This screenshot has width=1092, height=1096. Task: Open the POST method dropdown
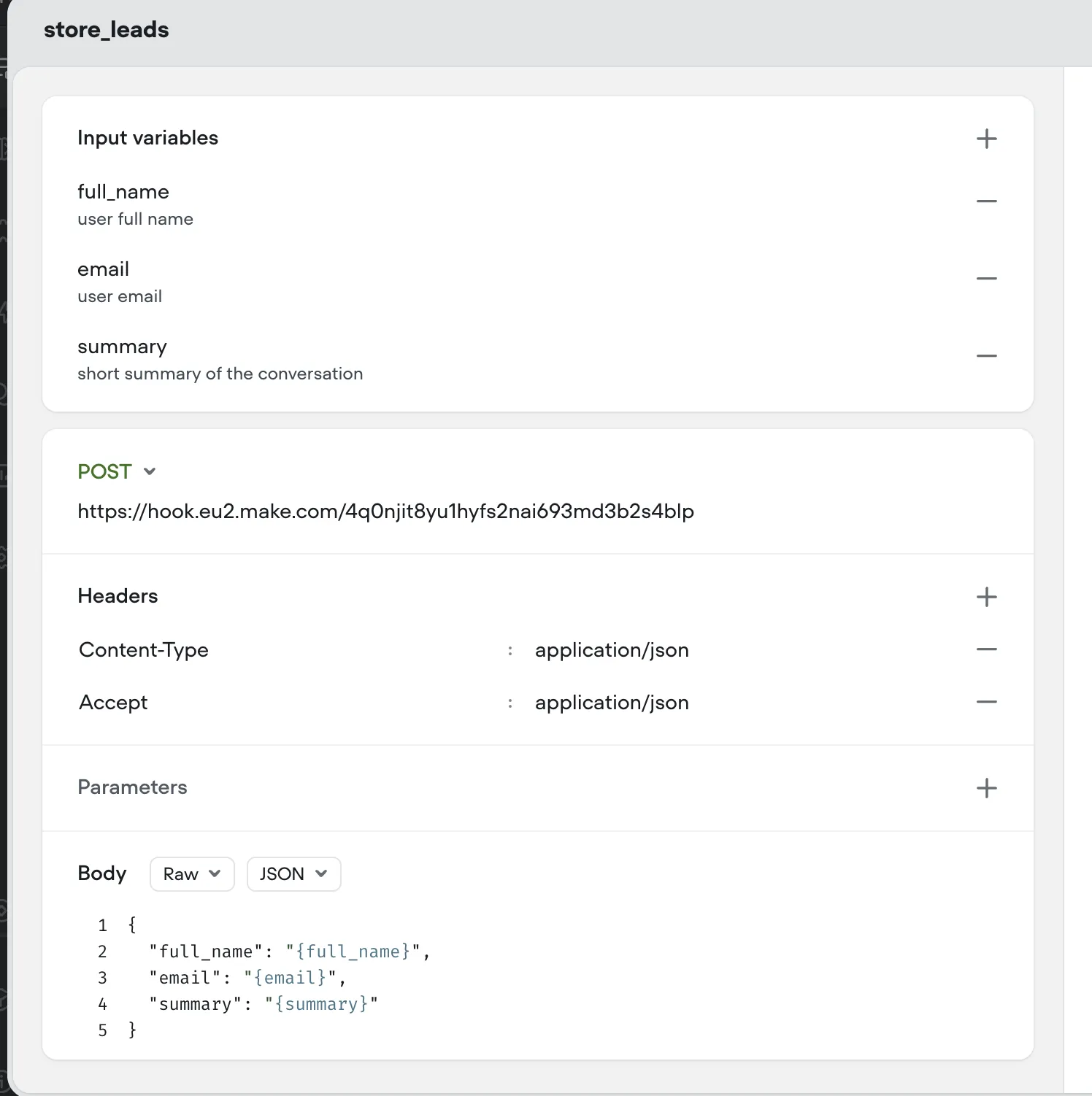click(117, 471)
